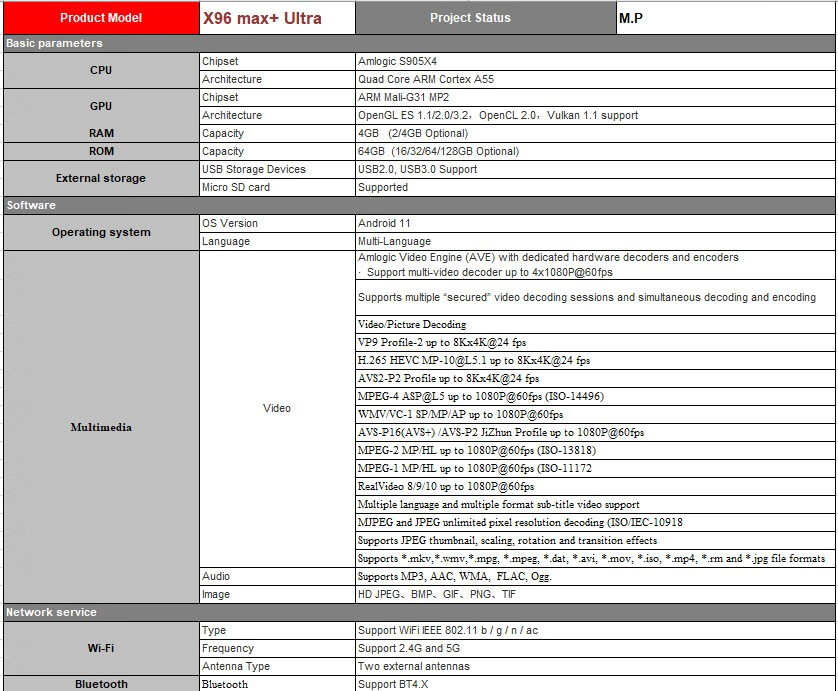Click the "AVS-P16(AVS+)" JiZhun Profile row
Image resolution: width=838 pixels, height=691 pixels.
tap(595, 432)
